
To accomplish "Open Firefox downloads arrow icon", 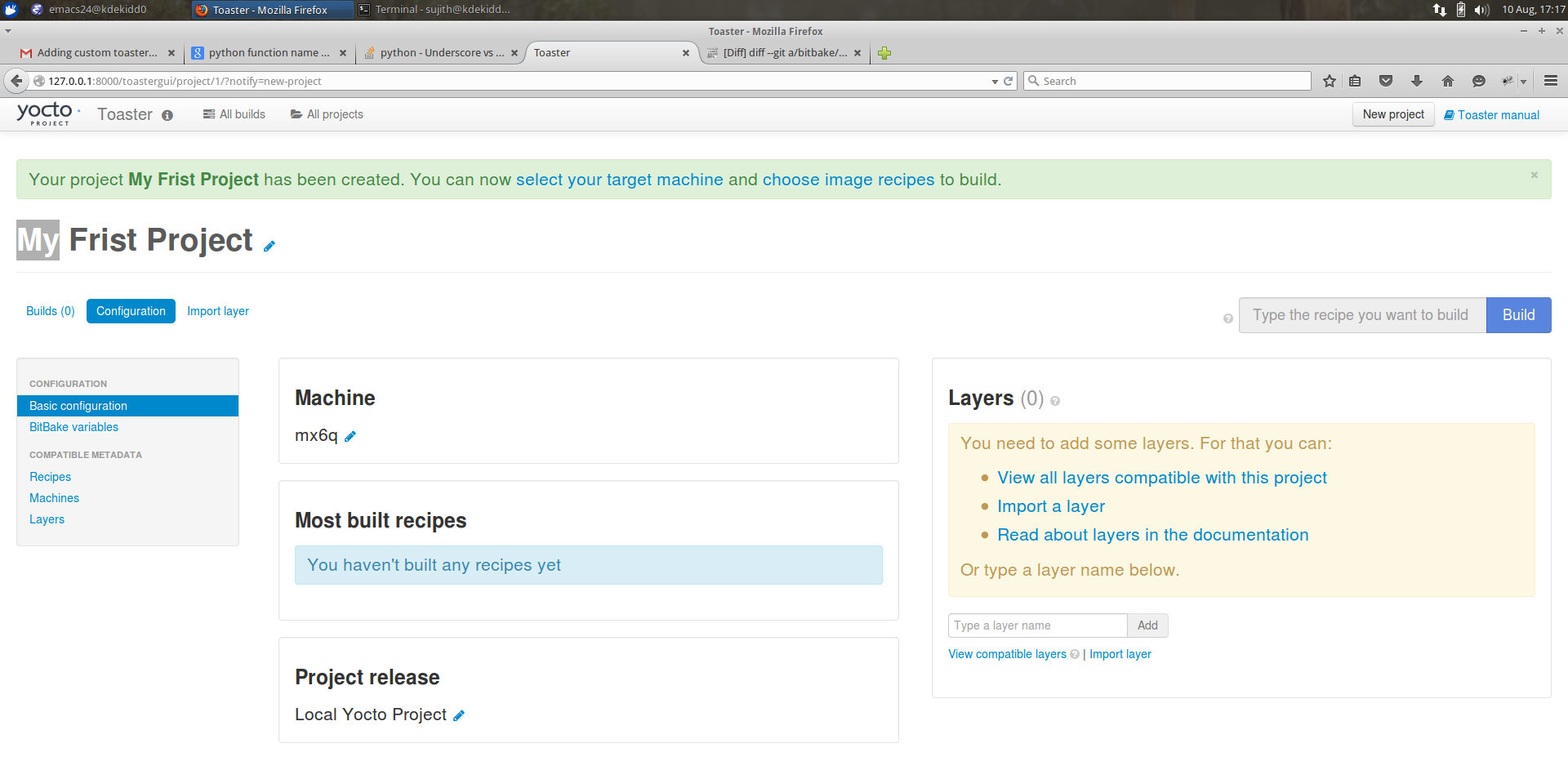I will [x=1417, y=81].
